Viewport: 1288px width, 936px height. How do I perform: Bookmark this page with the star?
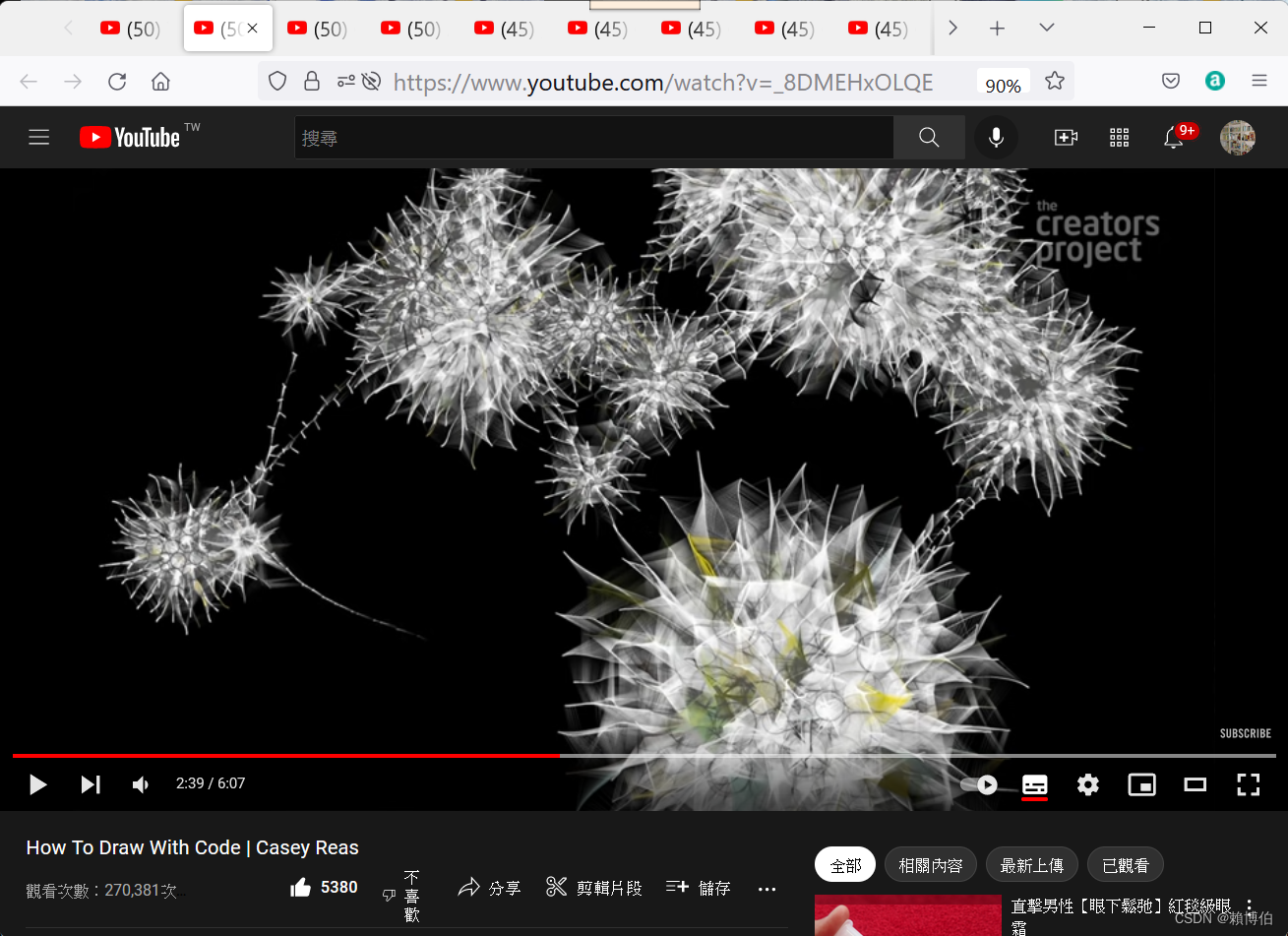tap(1055, 82)
